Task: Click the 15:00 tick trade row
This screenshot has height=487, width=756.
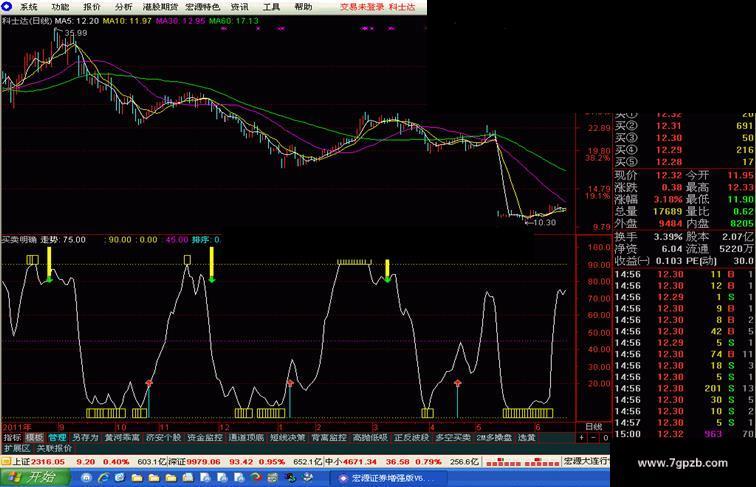Action: click(x=683, y=434)
